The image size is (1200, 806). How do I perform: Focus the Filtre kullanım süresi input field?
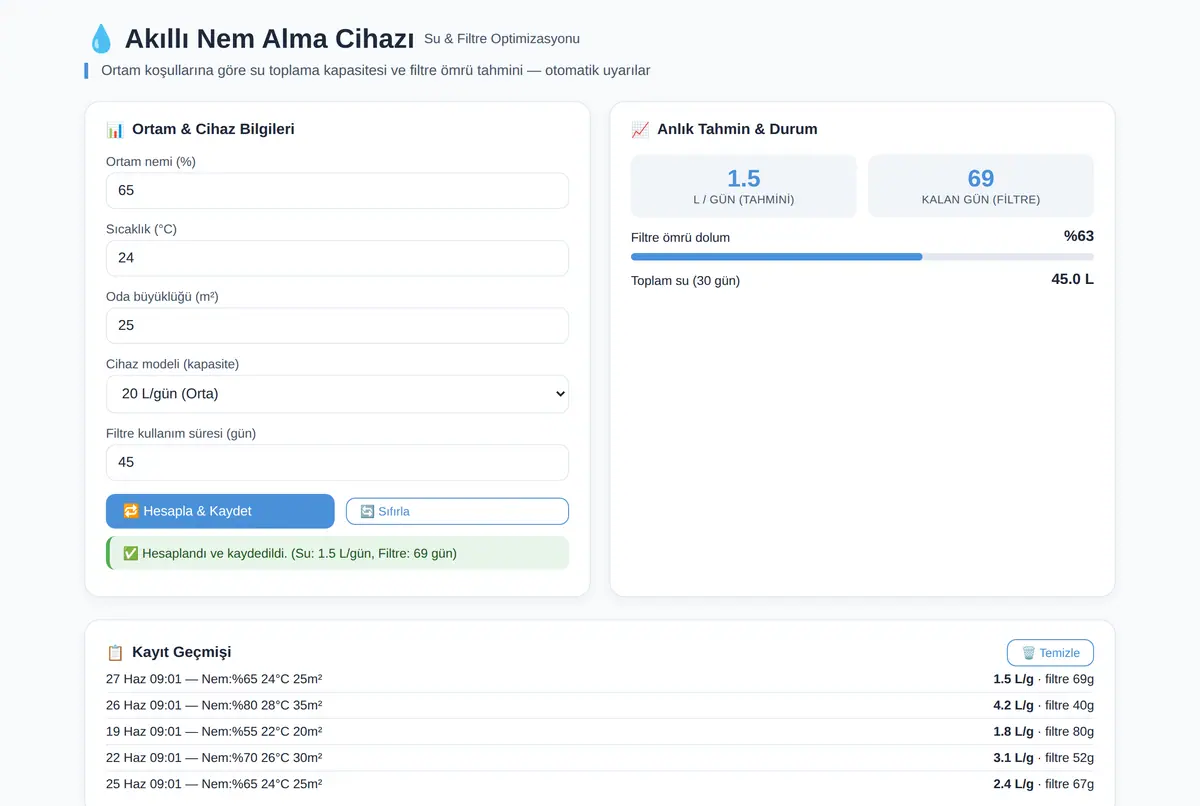pos(337,462)
